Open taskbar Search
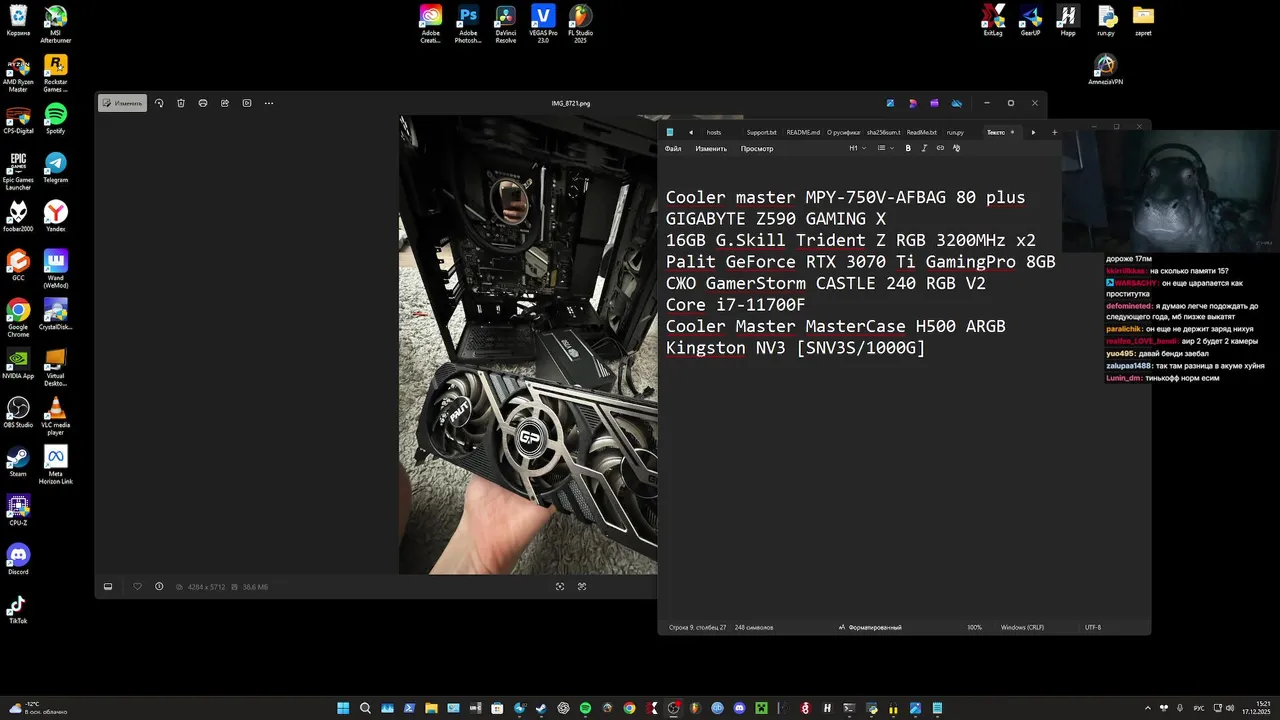Image resolution: width=1280 pixels, height=720 pixels. [x=365, y=708]
